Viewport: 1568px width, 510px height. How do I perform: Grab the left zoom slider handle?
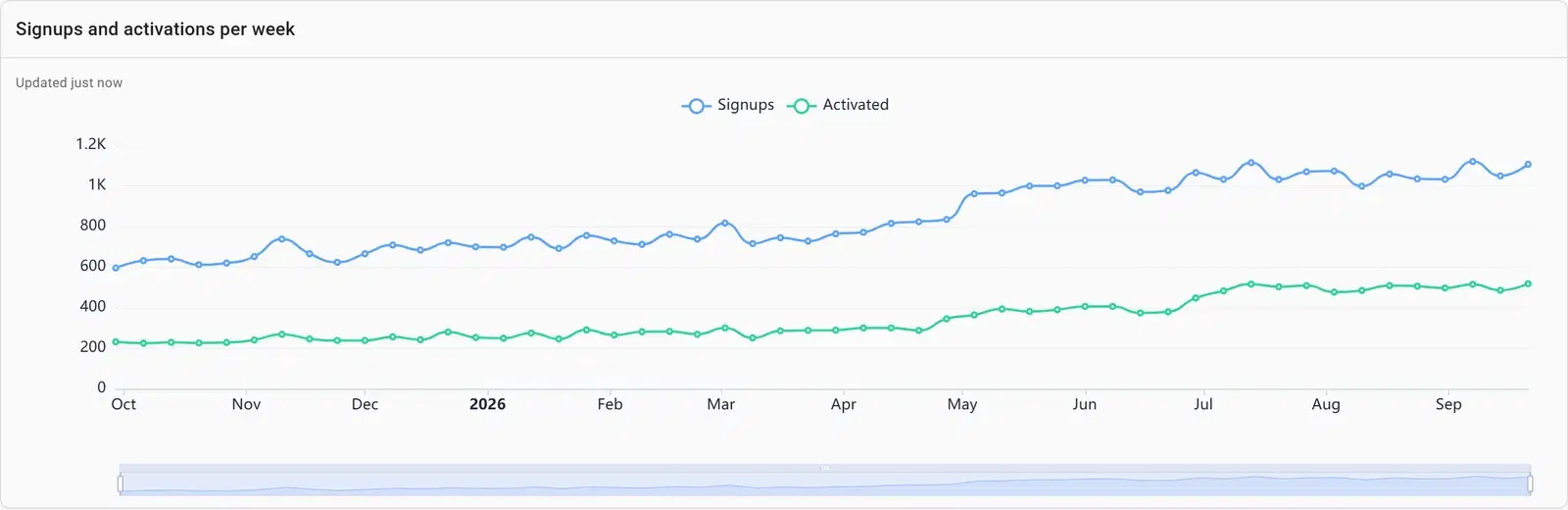[x=121, y=484]
